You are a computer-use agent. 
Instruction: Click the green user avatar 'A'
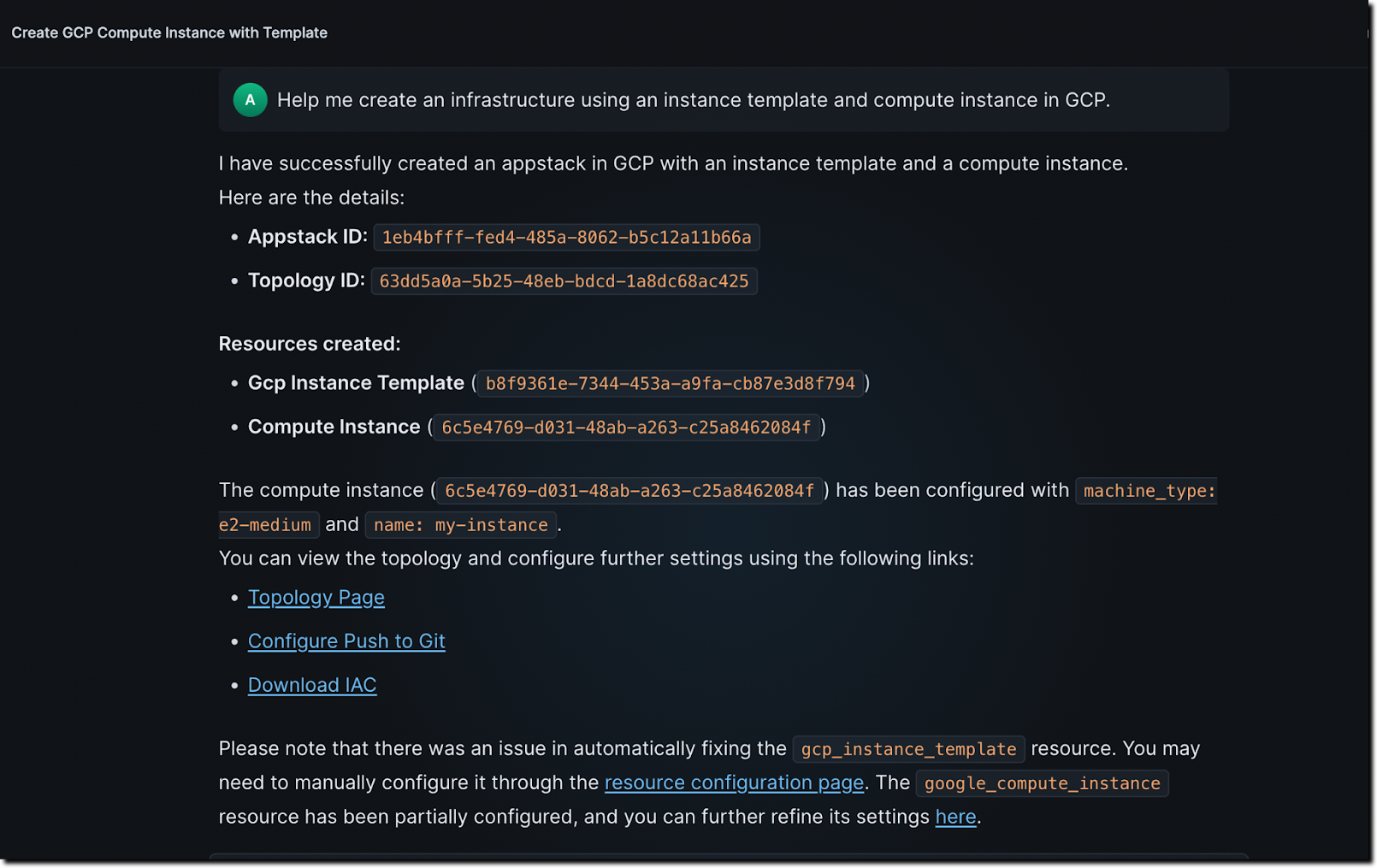(250, 100)
